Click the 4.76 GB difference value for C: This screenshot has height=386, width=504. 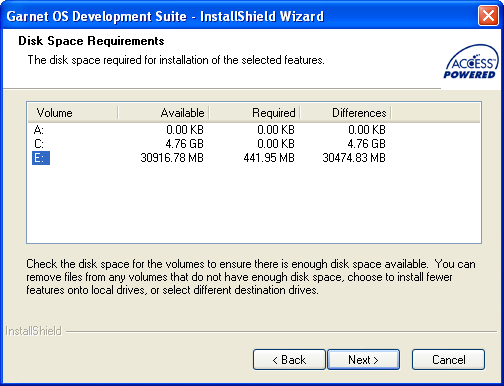click(366, 144)
